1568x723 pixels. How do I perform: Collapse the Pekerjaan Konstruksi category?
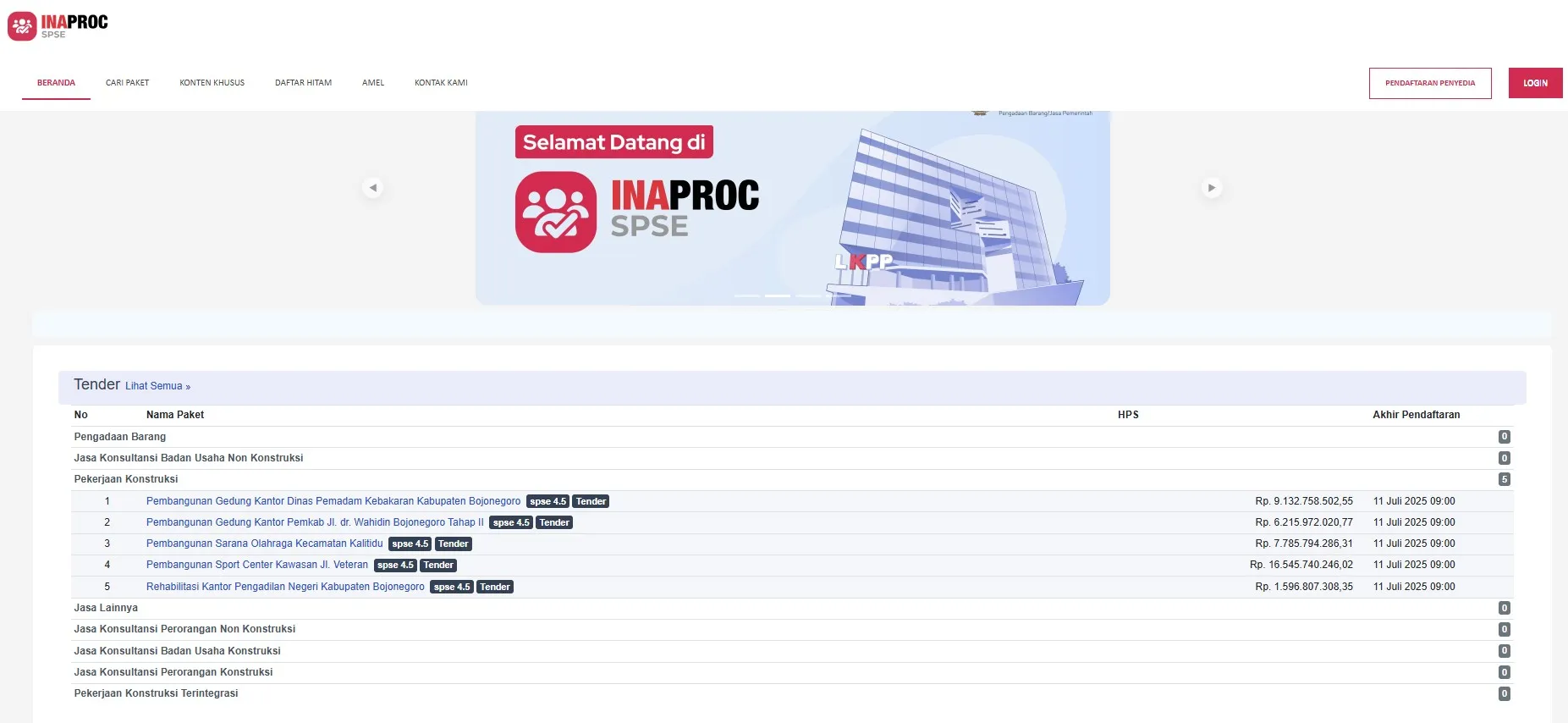point(126,479)
